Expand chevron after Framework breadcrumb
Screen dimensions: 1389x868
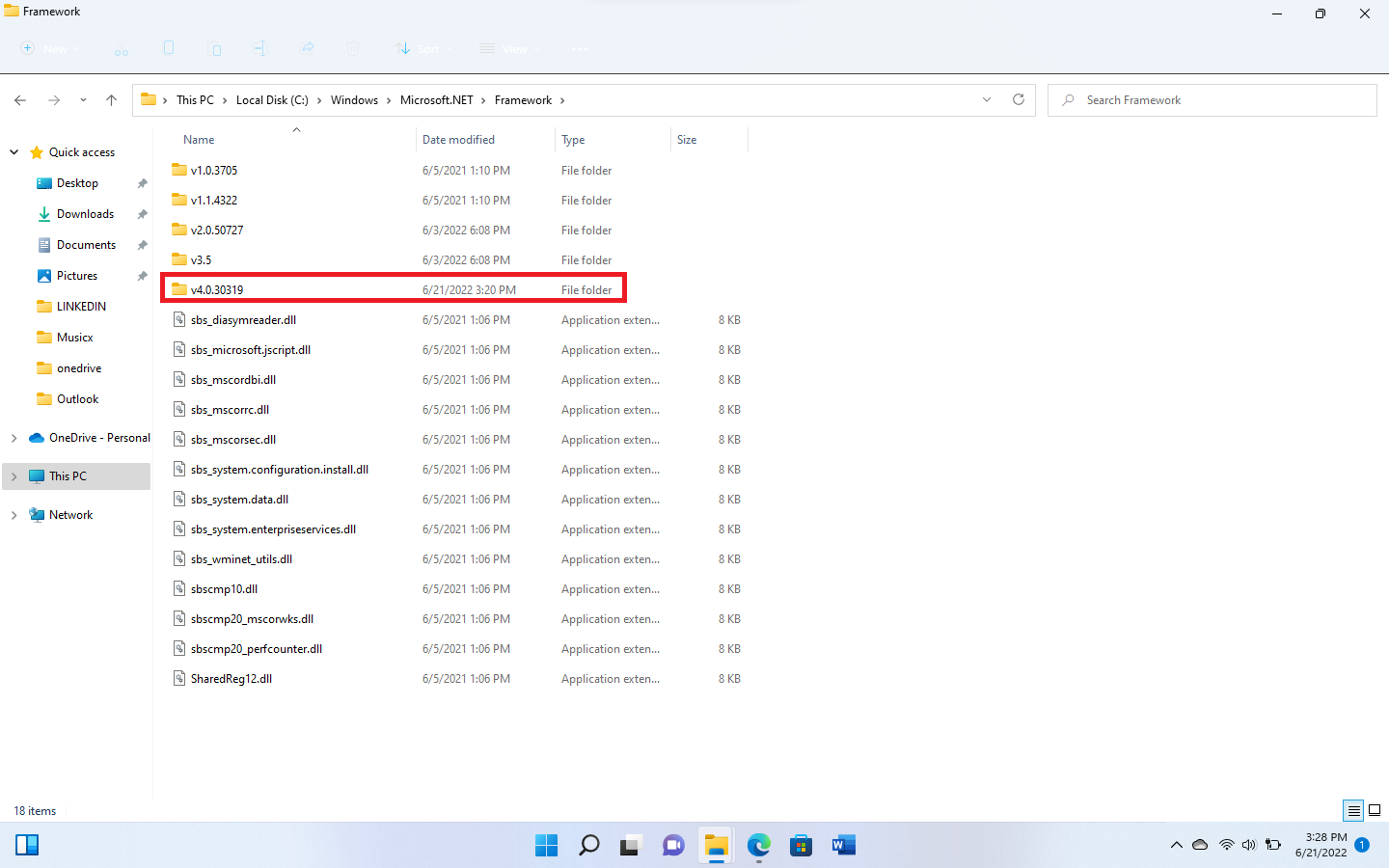tap(562, 100)
